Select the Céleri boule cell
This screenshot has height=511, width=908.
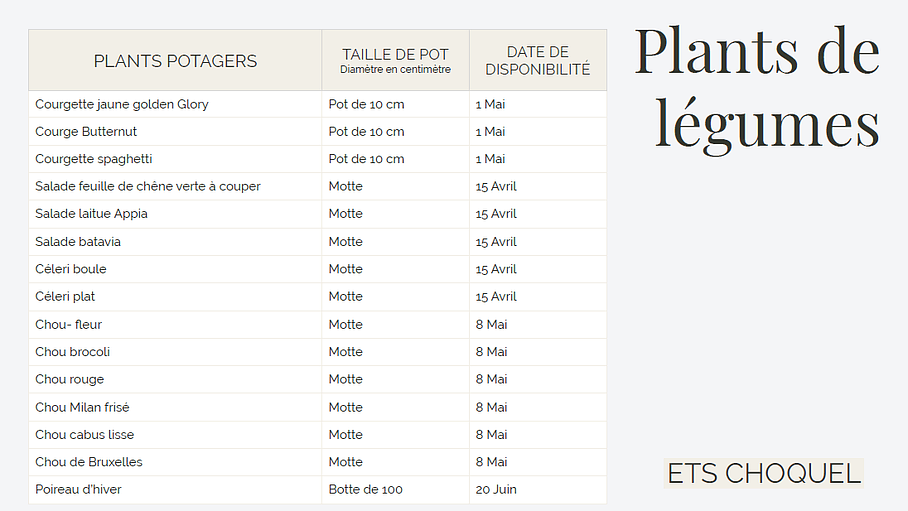tap(70, 269)
